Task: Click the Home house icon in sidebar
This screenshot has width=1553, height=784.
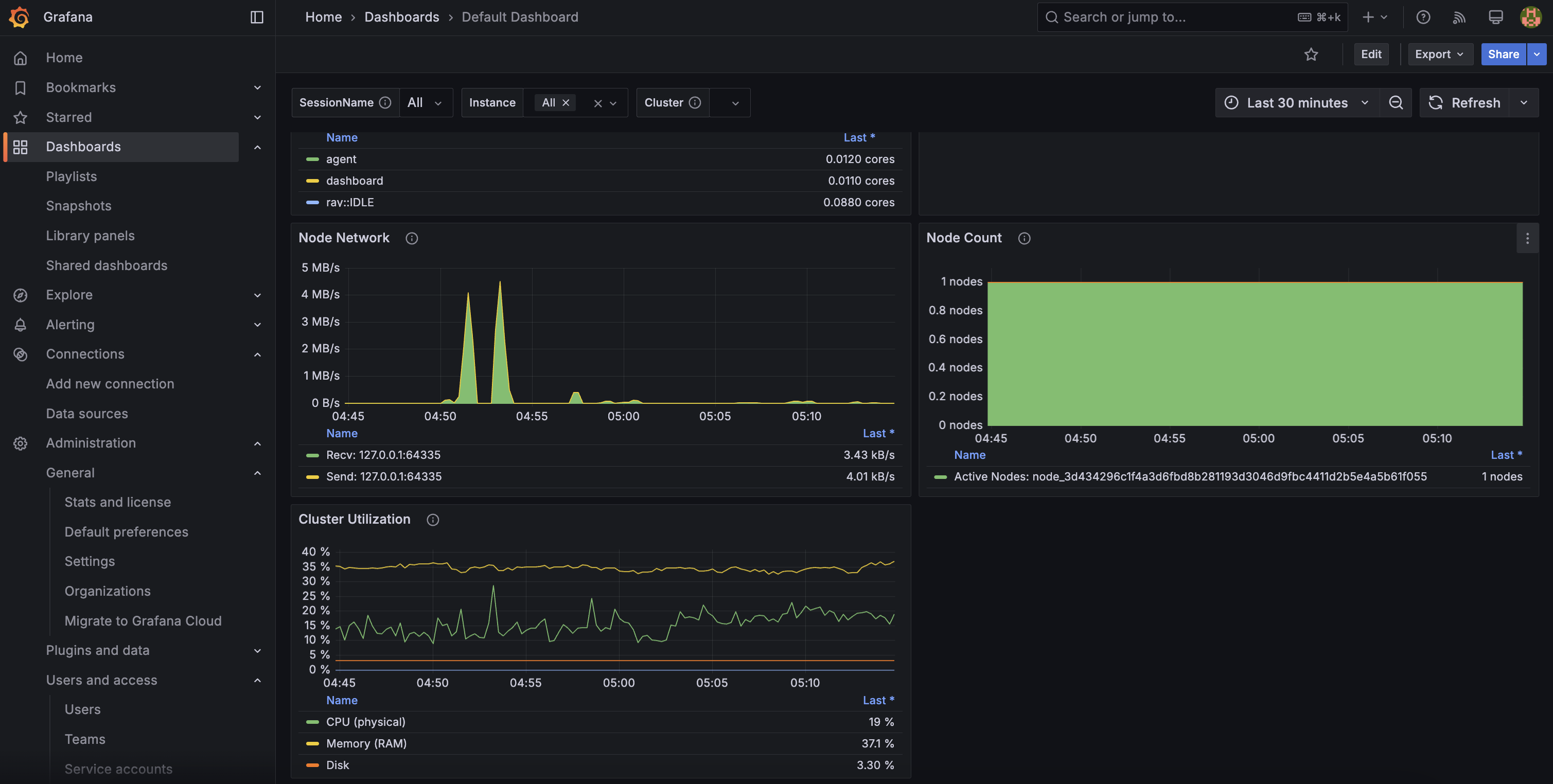Action: [21, 58]
